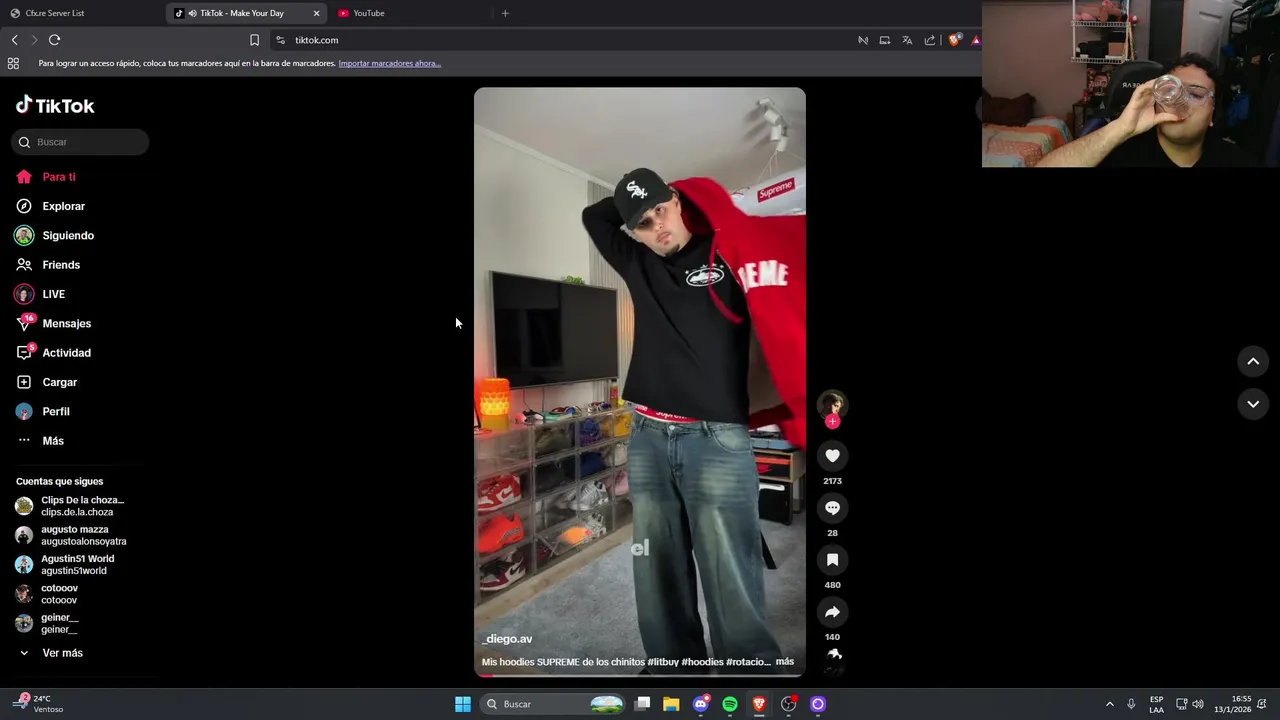Click the cast screen icon in address bar
This screenshot has height=720, width=1280.
(x=885, y=40)
